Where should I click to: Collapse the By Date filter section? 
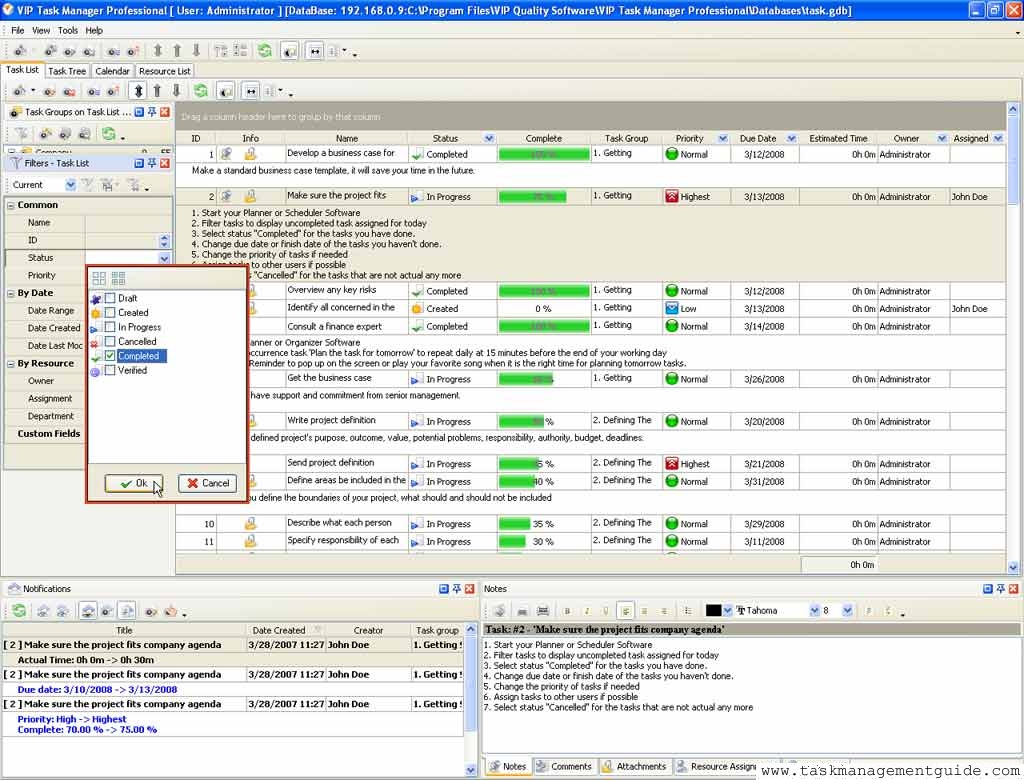10,293
